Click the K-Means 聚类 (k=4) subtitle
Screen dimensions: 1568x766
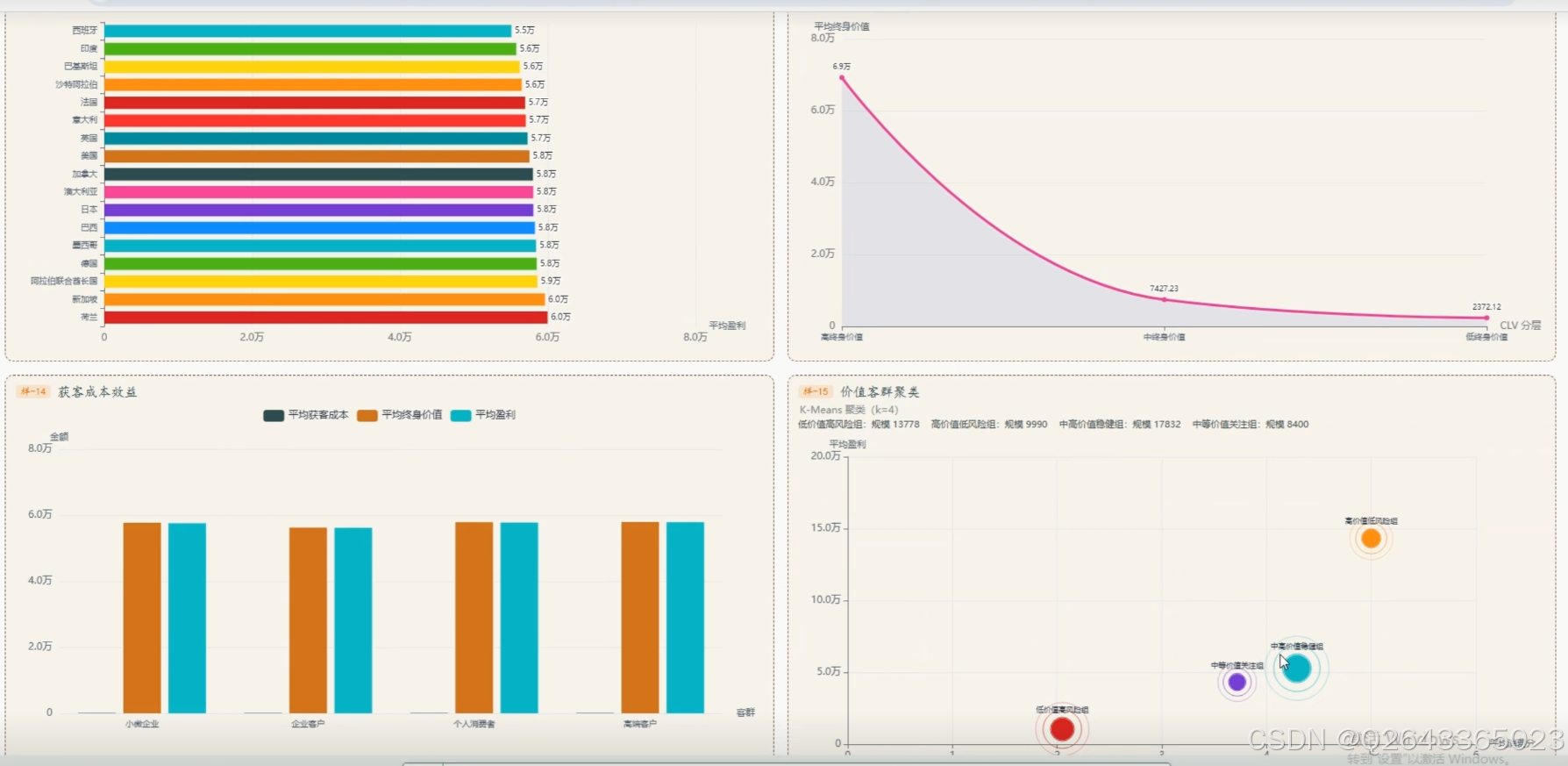coord(849,410)
